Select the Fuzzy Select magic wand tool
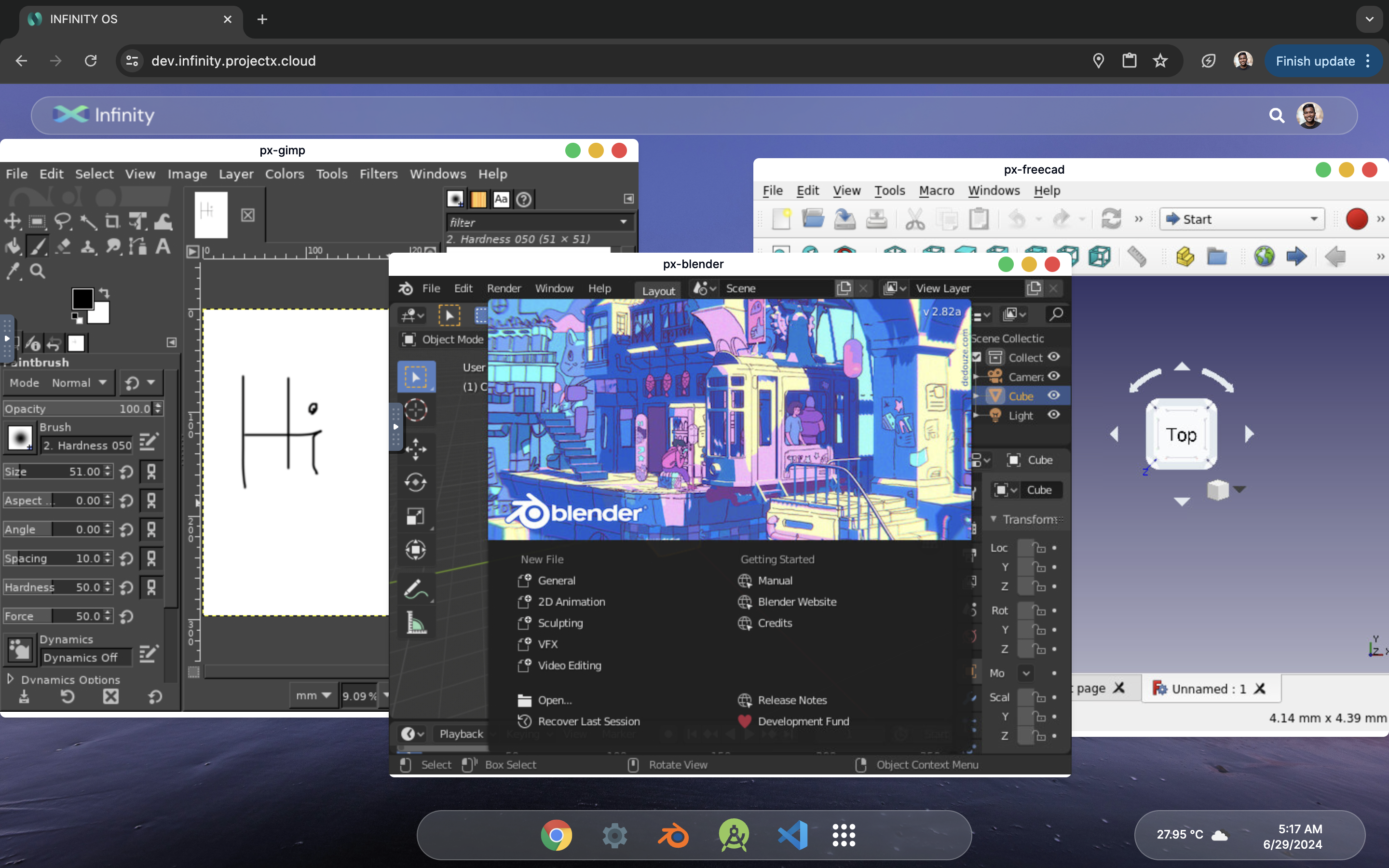1389x868 pixels. coord(88,221)
